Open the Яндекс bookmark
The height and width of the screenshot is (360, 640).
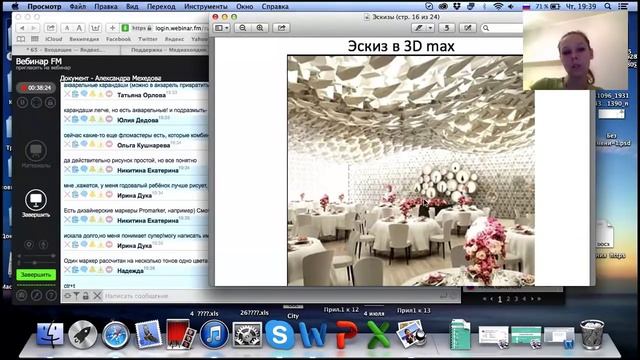point(174,39)
